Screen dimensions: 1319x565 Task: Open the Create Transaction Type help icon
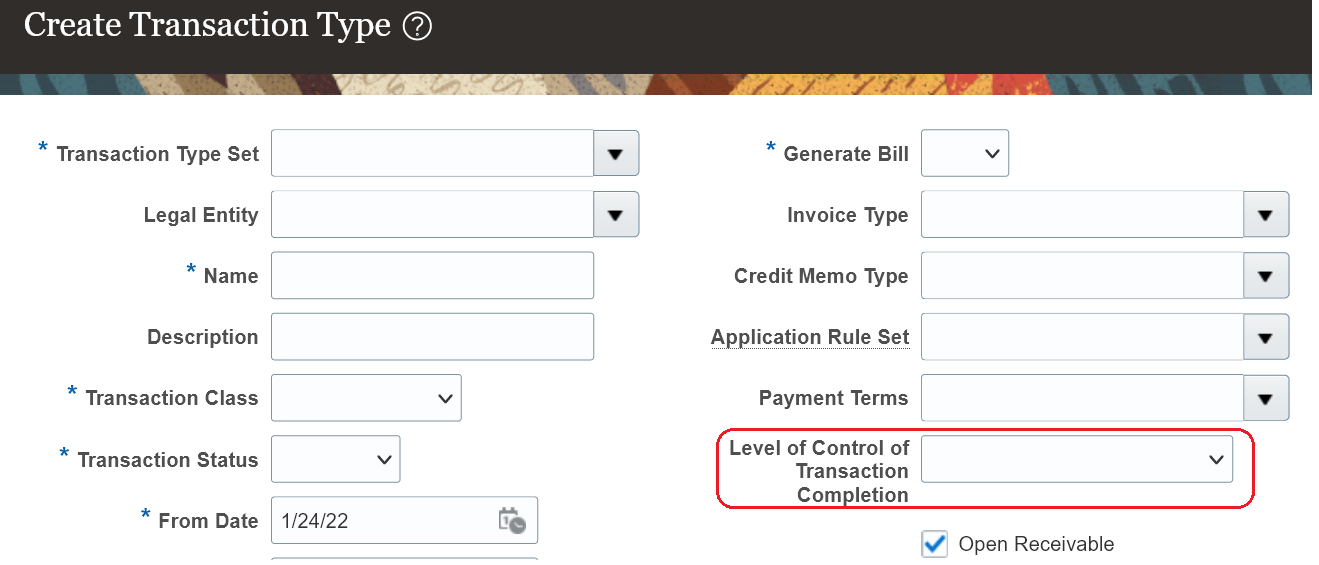click(x=417, y=27)
